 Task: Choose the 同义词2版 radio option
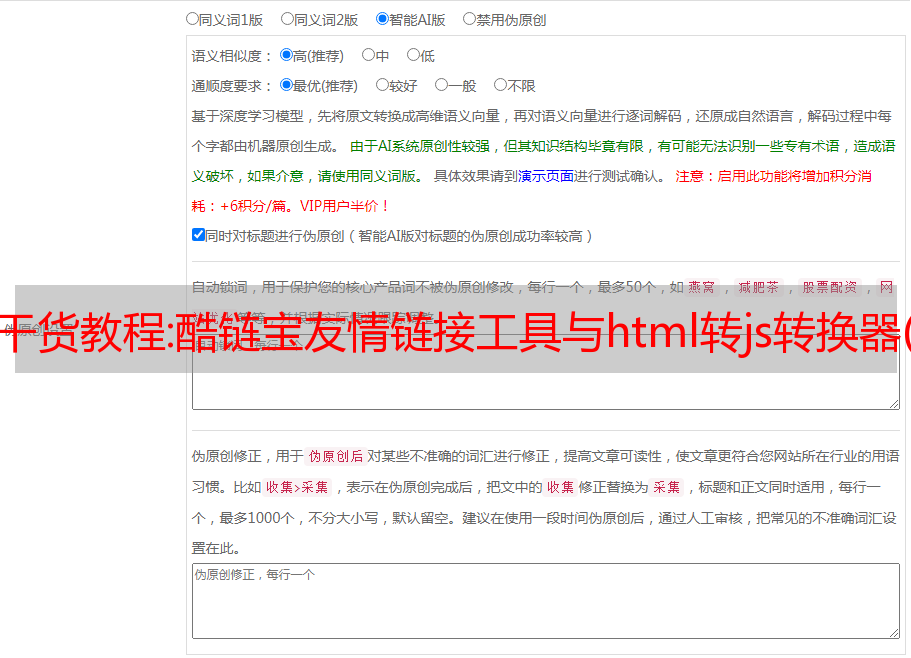coord(287,18)
